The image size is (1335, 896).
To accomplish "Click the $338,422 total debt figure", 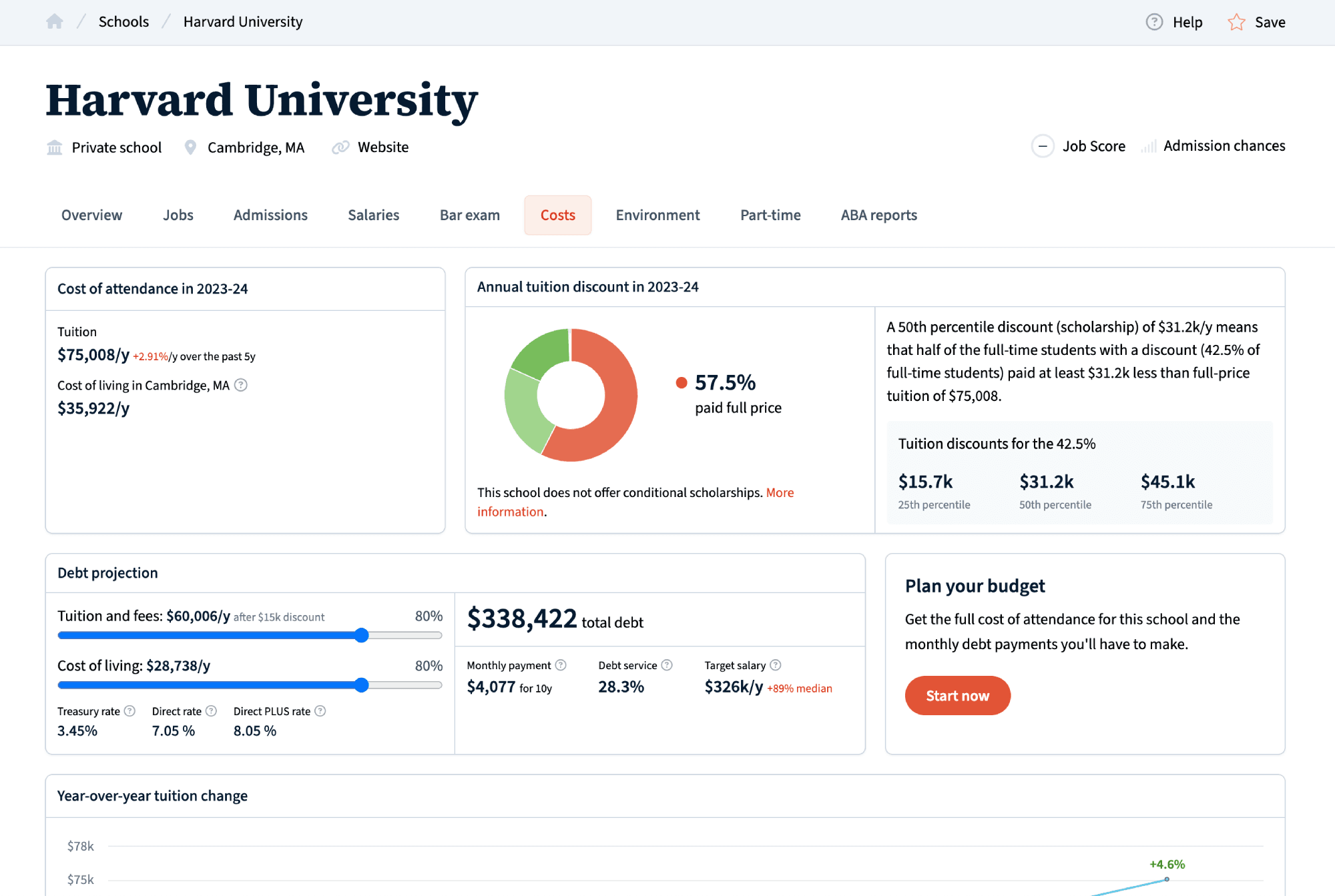I will [522, 618].
